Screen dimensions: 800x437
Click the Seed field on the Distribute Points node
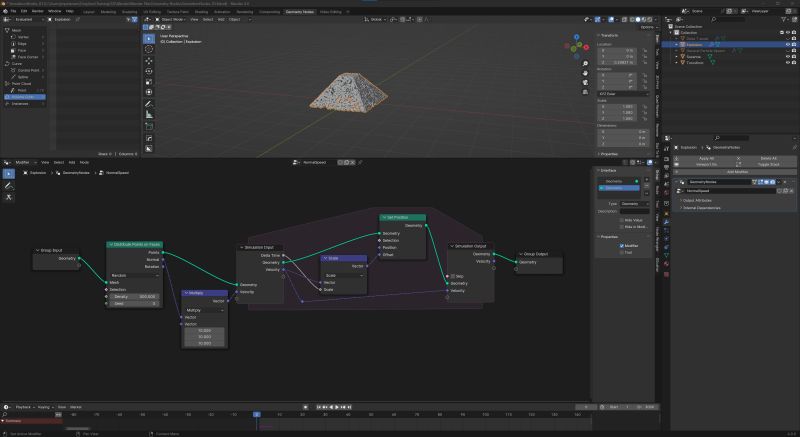pos(134,303)
